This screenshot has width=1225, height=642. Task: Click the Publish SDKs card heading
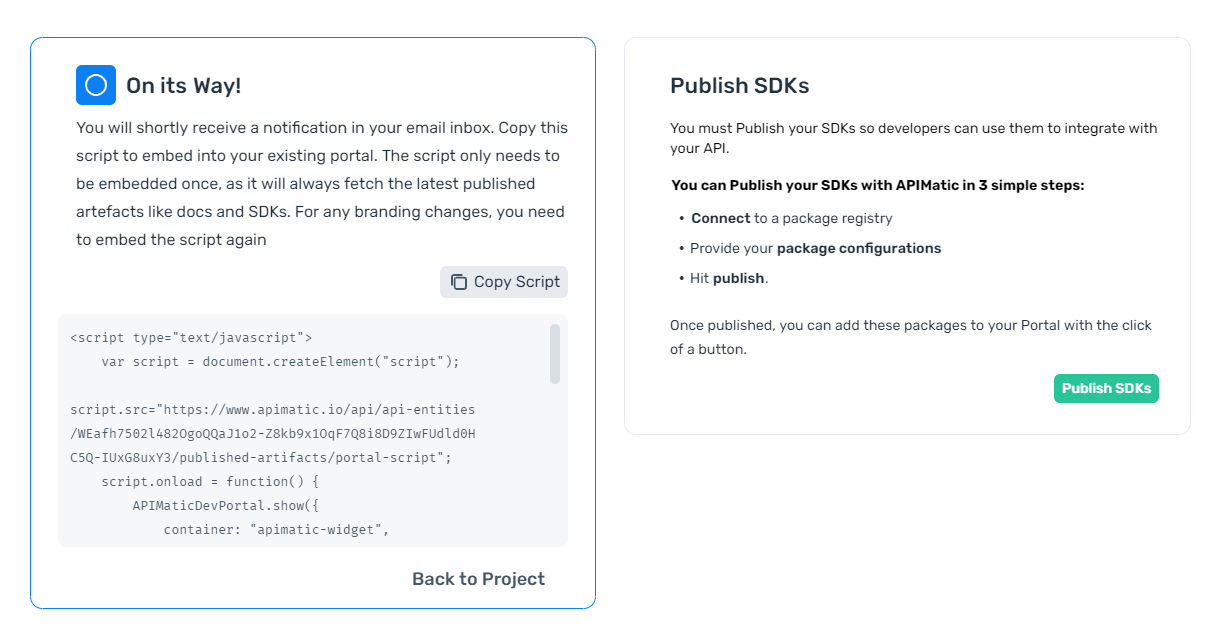(x=740, y=86)
